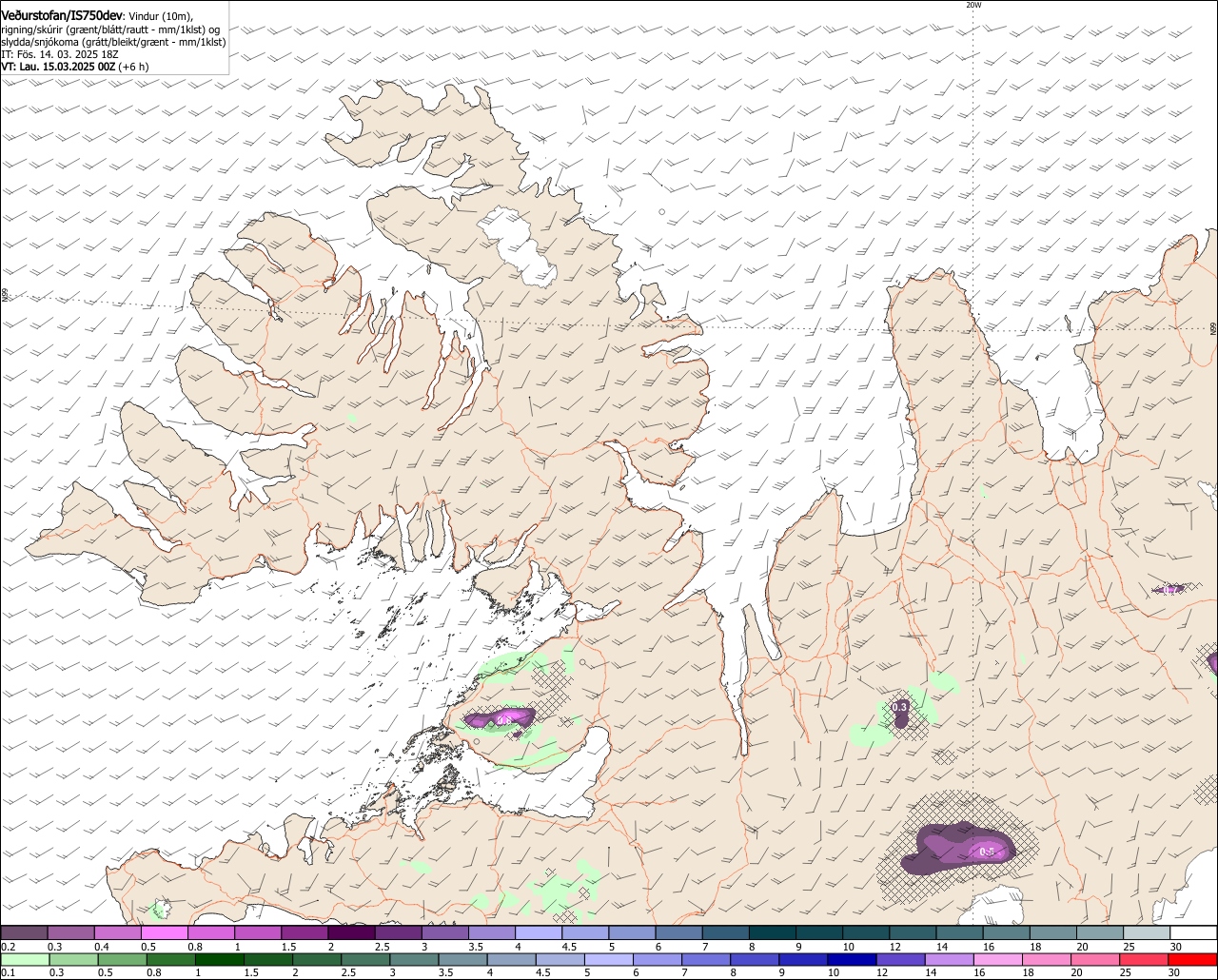Select the 'VT: Lau. 15.03.2025 00Z (+6 h)' line

(75, 67)
